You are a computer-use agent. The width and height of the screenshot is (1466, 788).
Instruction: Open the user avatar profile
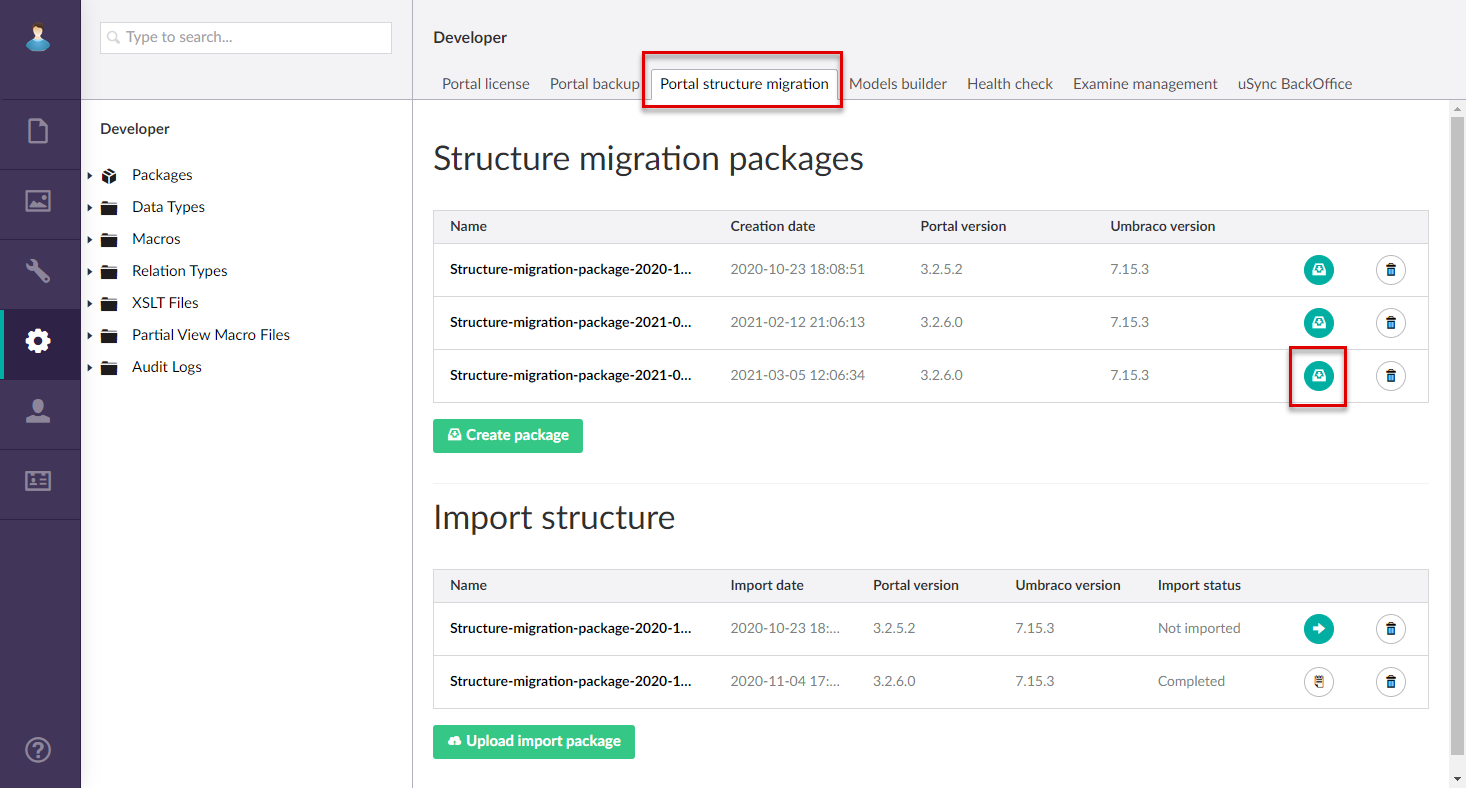click(x=38, y=38)
